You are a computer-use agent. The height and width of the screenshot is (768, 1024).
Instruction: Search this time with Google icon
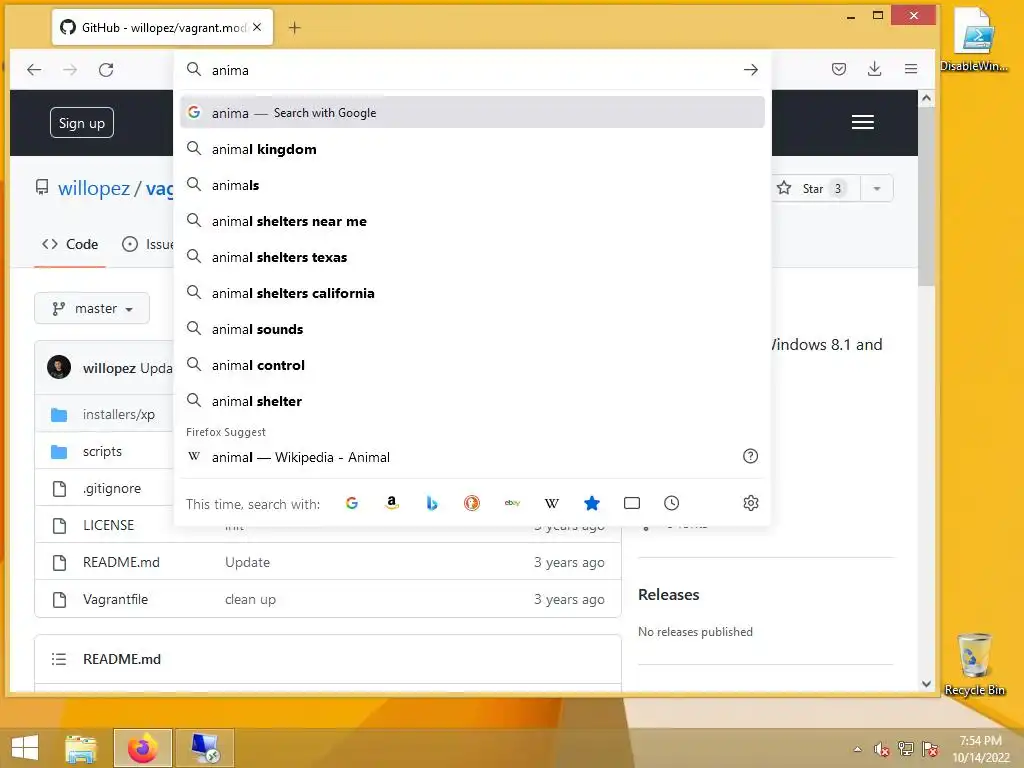pyautogui.click(x=351, y=503)
